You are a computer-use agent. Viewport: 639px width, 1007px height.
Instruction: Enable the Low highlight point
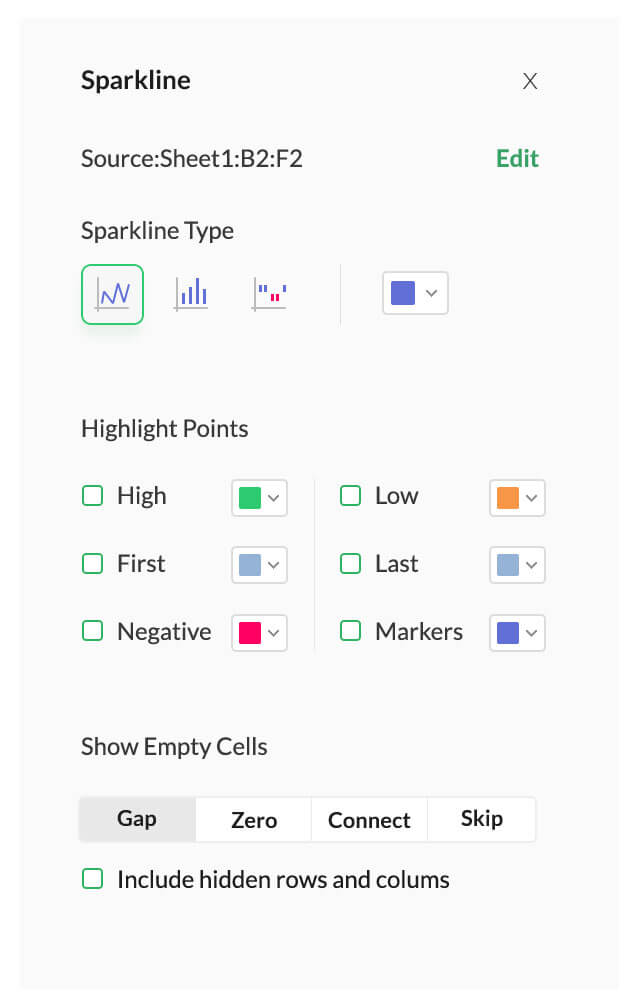click(350, 495)
